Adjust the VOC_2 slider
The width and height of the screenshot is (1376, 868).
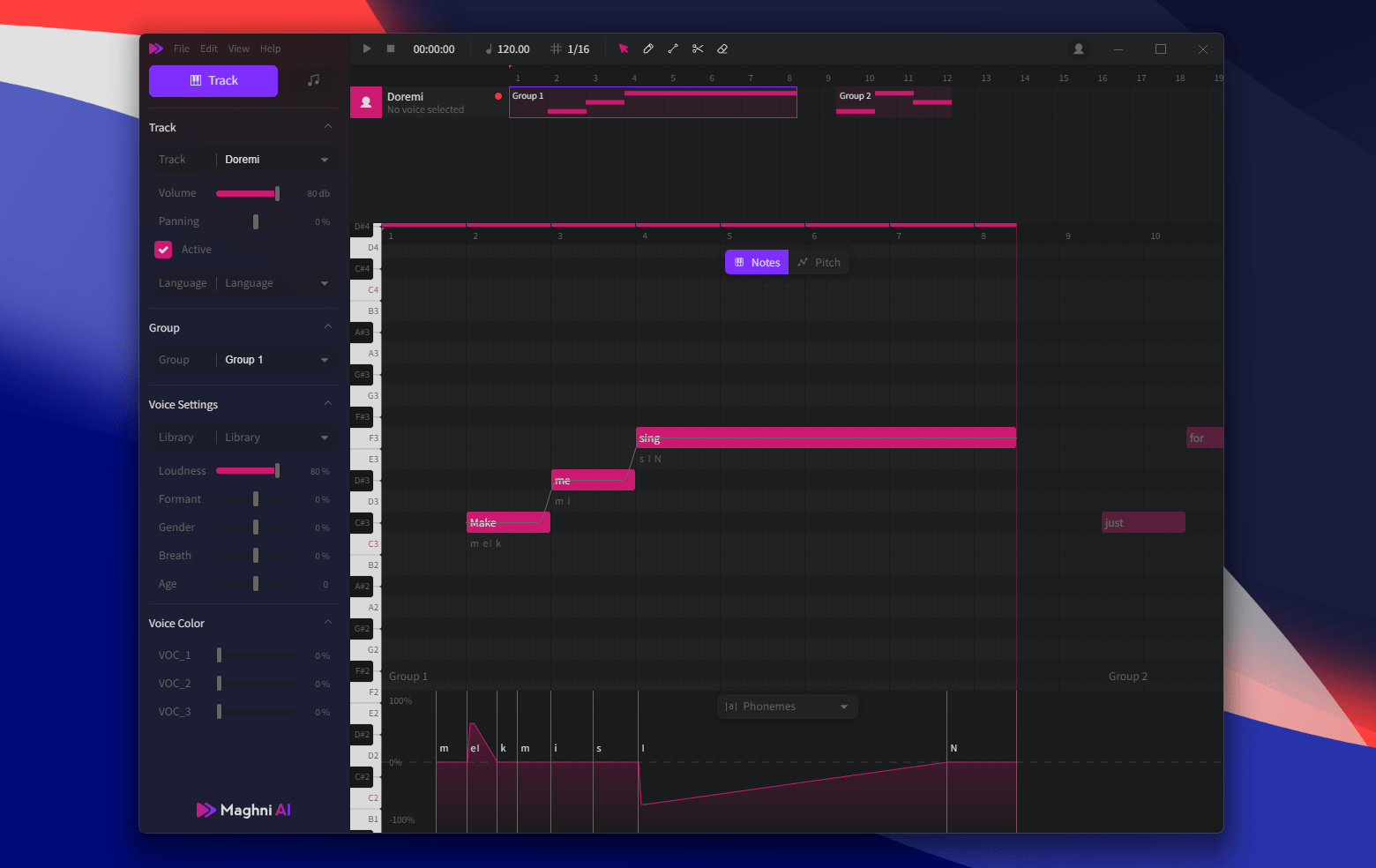click(256, 684)
